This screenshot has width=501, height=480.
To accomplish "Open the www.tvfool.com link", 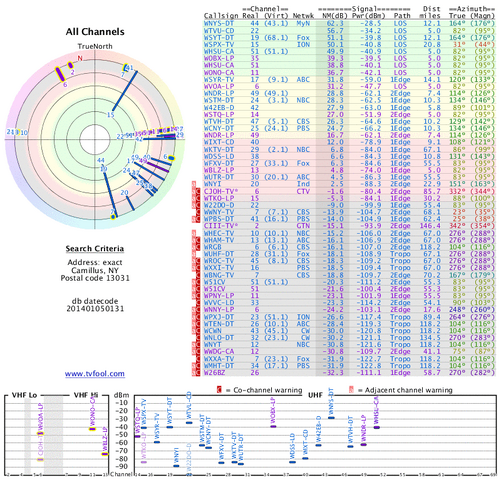I will tap(95, 374).
